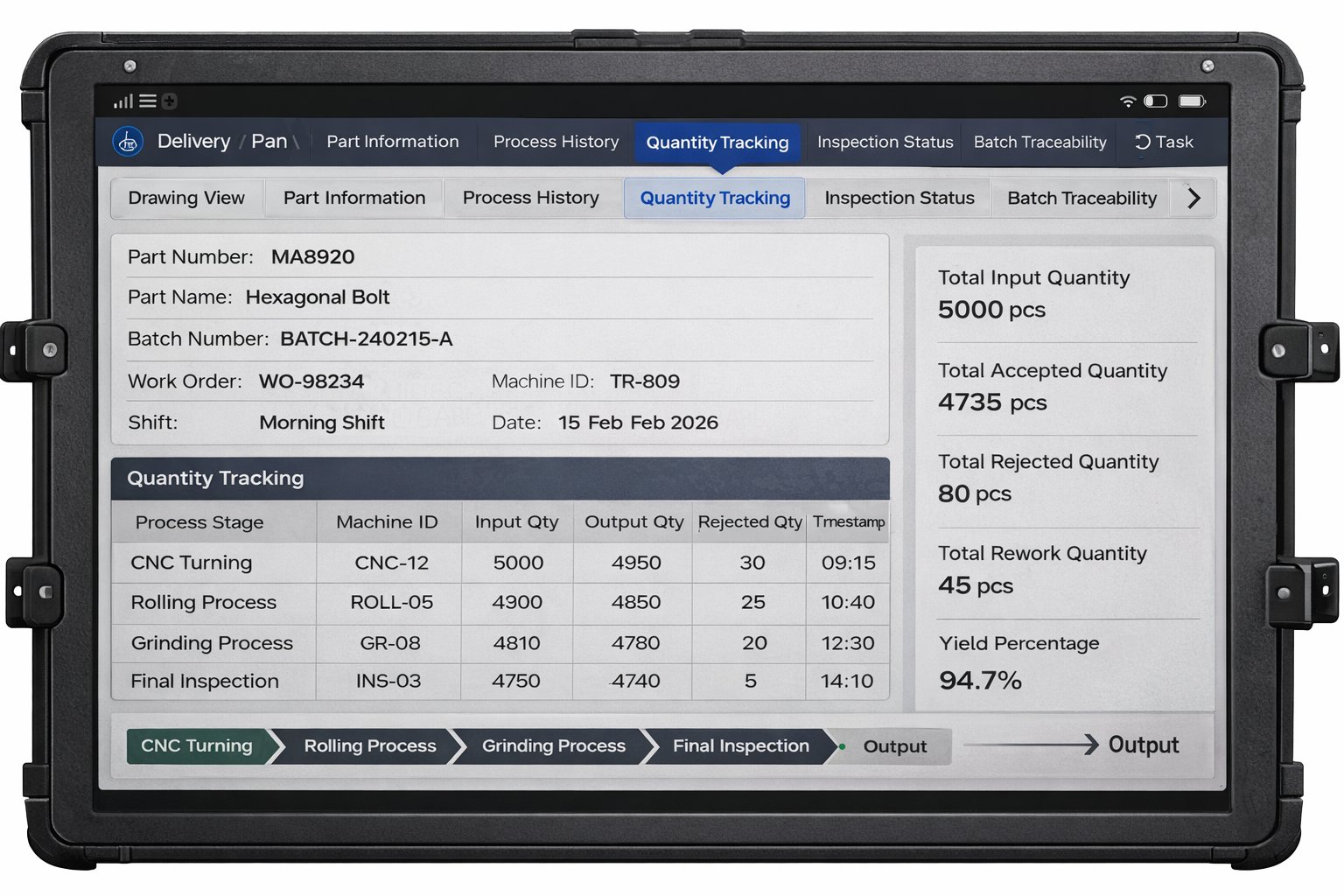Click the part name Hexagonal Bolt
1344x896 pixels.
pos(318,297)
